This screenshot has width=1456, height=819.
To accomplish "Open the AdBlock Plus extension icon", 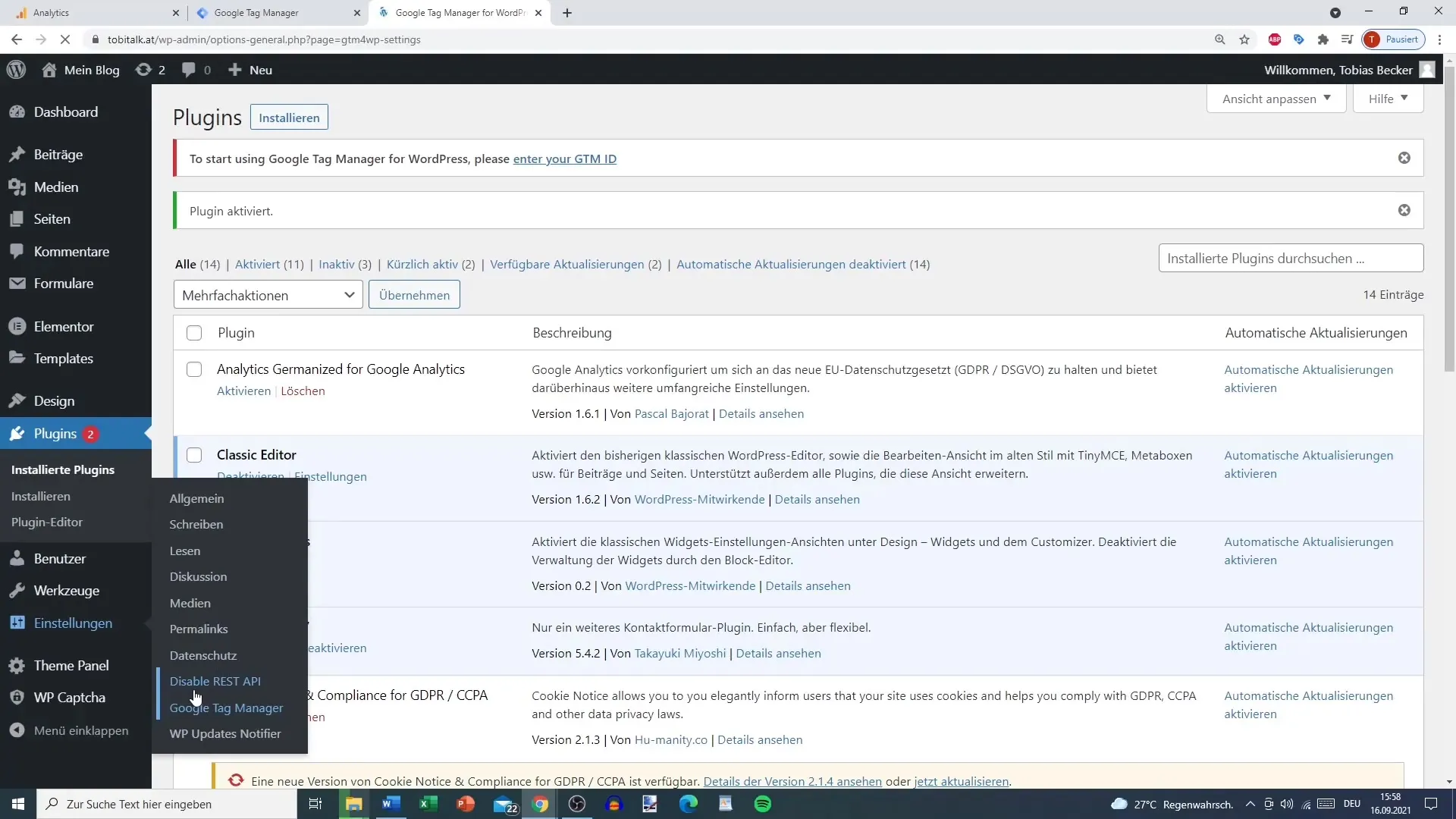I will tap(1275, 39).
